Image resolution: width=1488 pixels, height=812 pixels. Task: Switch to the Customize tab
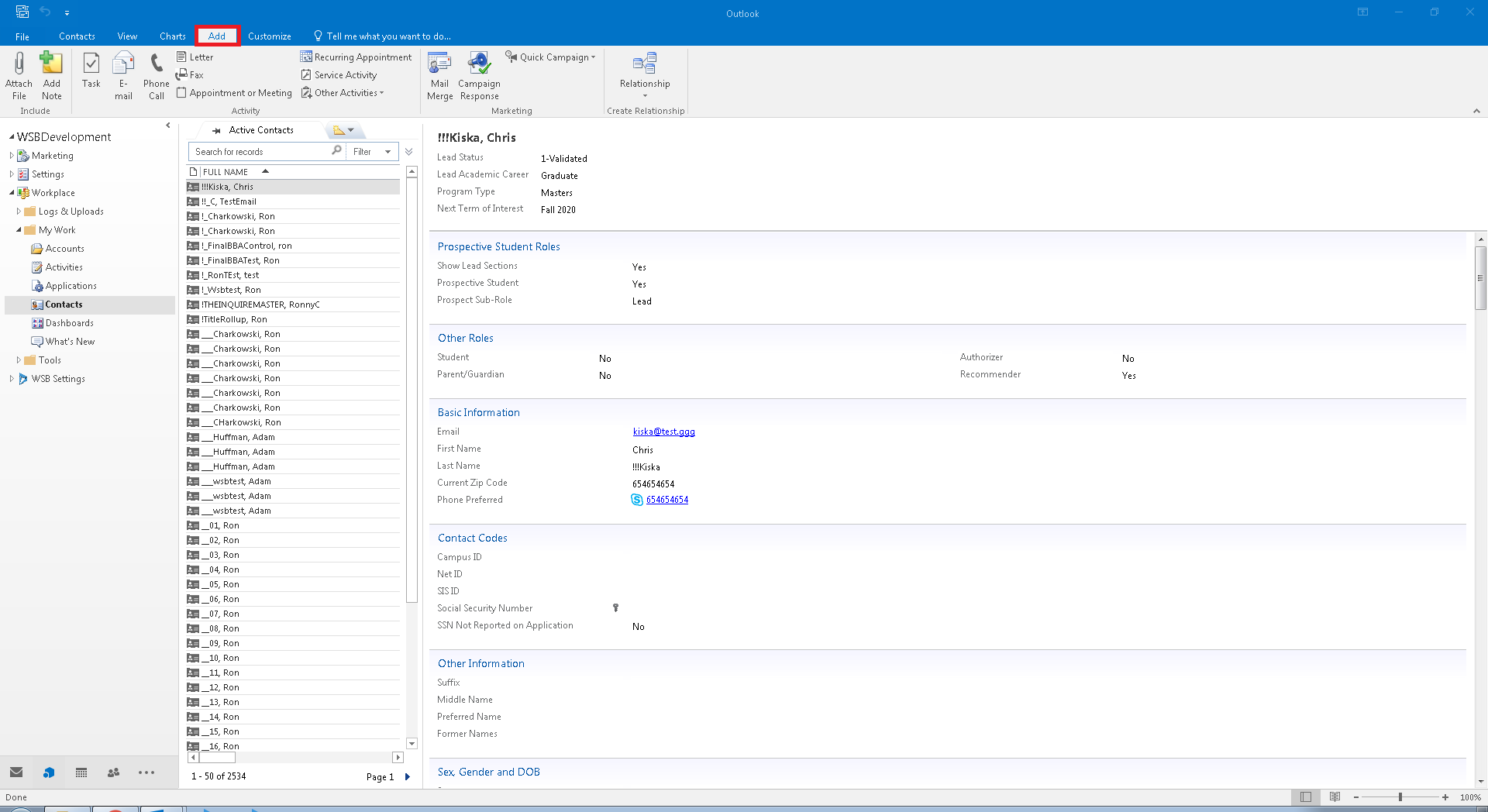269,36
